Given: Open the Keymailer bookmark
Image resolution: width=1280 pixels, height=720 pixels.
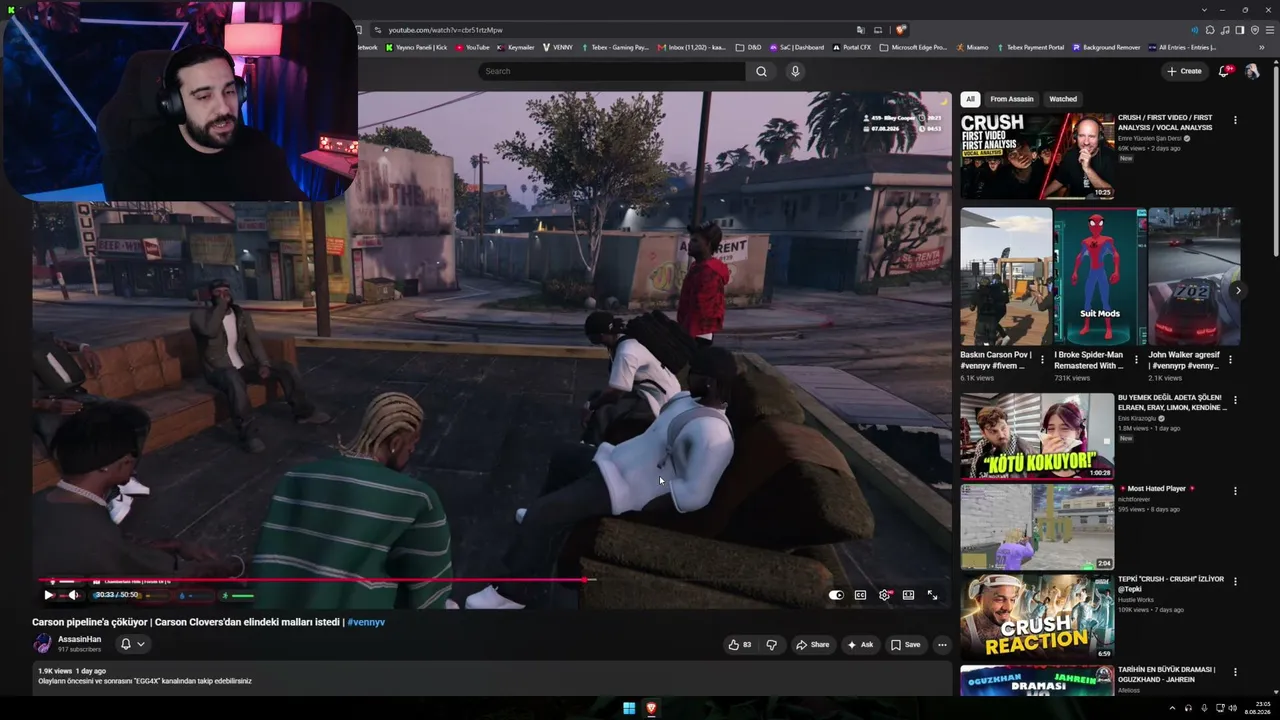Looking at the screenshot, I should point(515,47).
